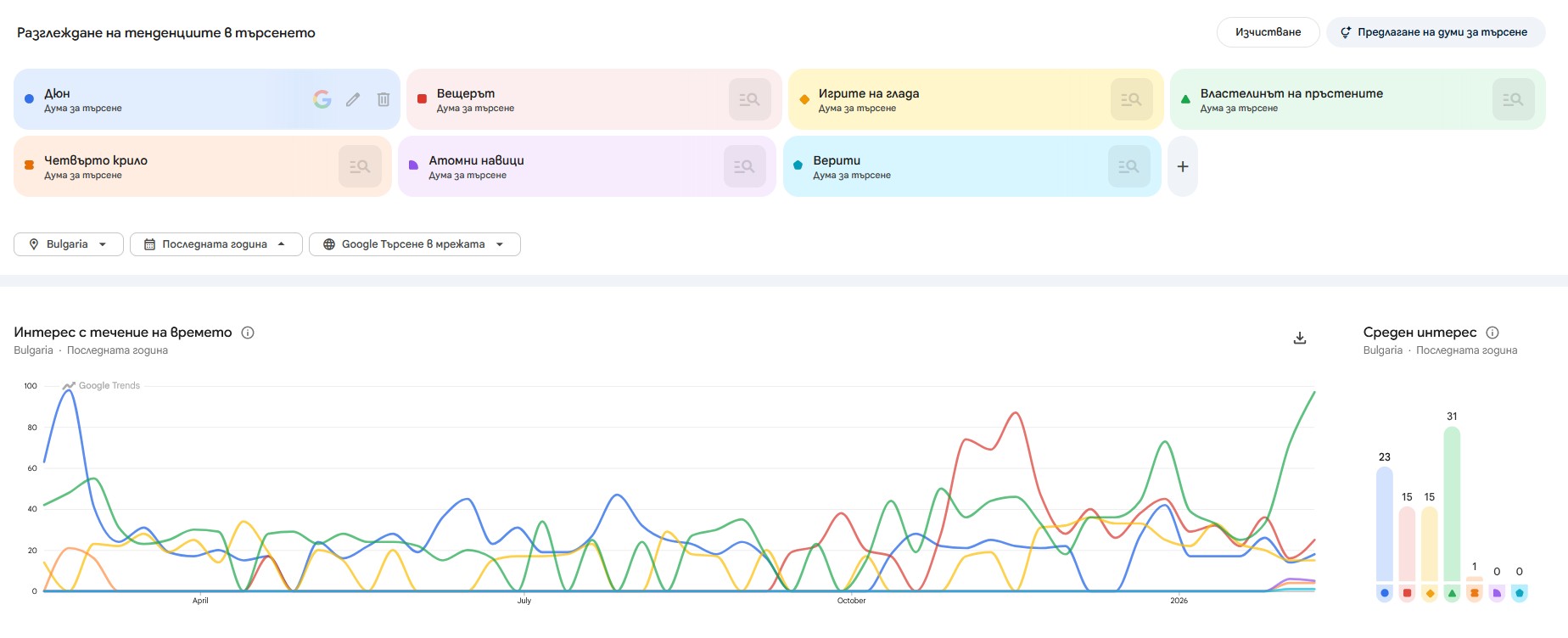The height and width of the screenshot is (638, 1568).
Task: Download the interest over time chart data
Action: 1300,338
